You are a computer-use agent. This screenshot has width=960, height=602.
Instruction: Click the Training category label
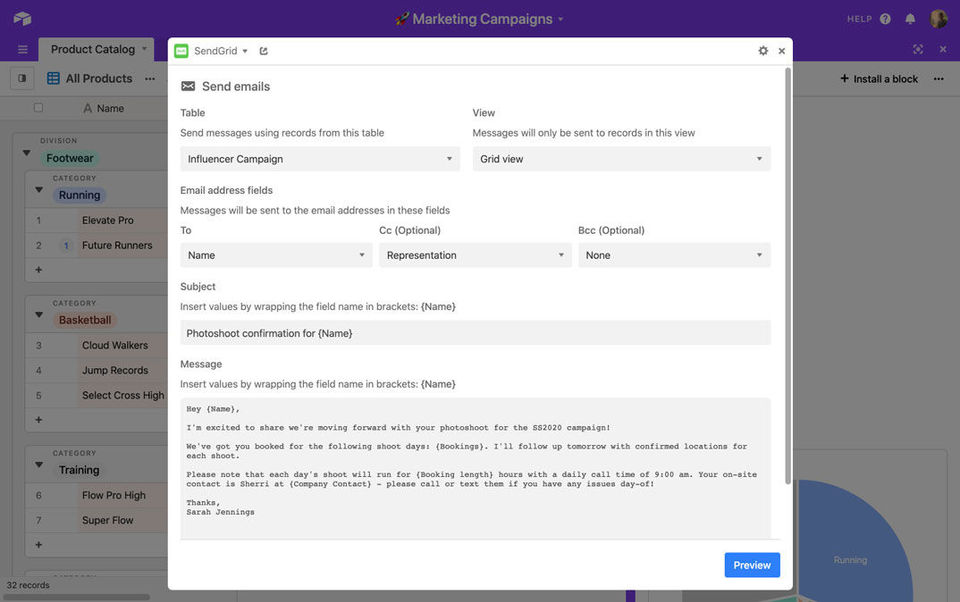79,470
